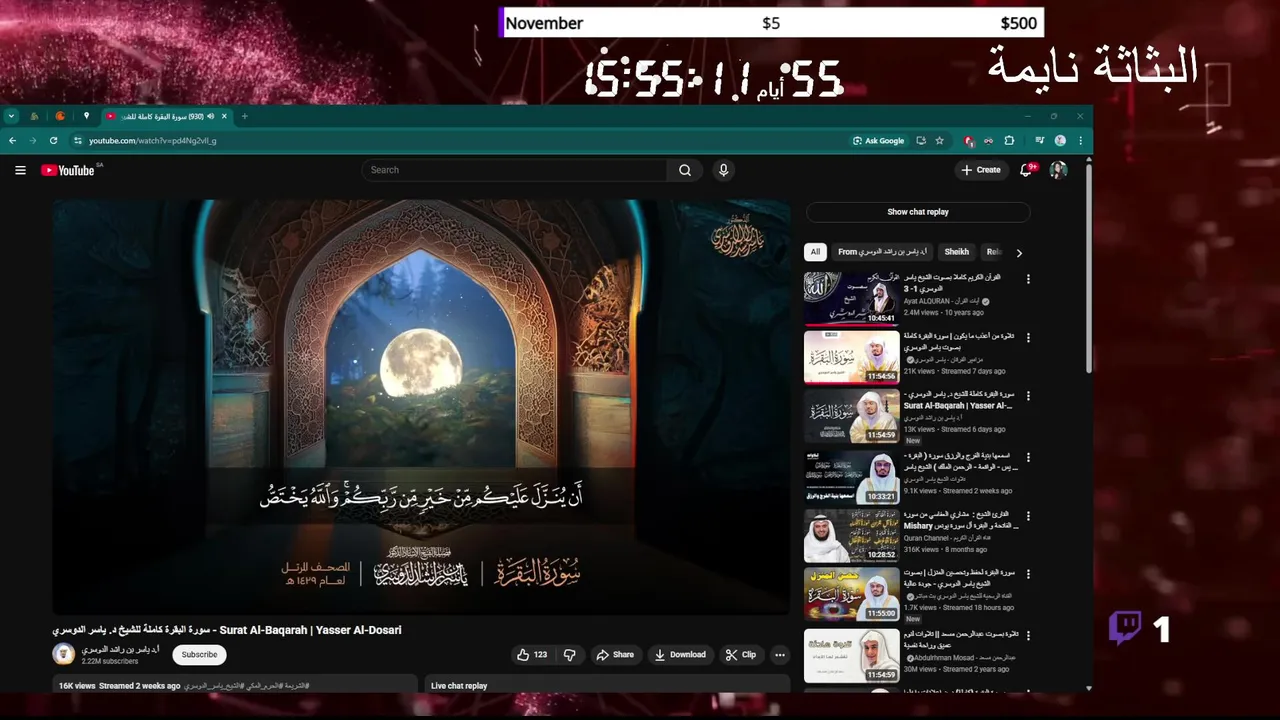Dislike the video with thumbs down
1280x720 pixels.
[569, 655]
